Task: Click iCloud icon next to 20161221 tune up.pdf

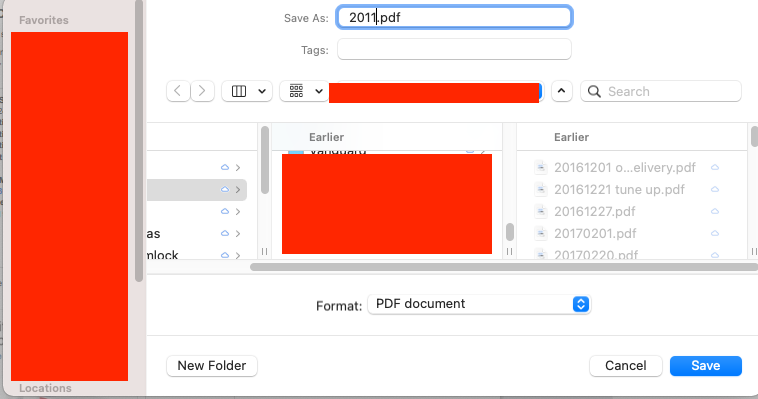Action: (x=715, y=190)
